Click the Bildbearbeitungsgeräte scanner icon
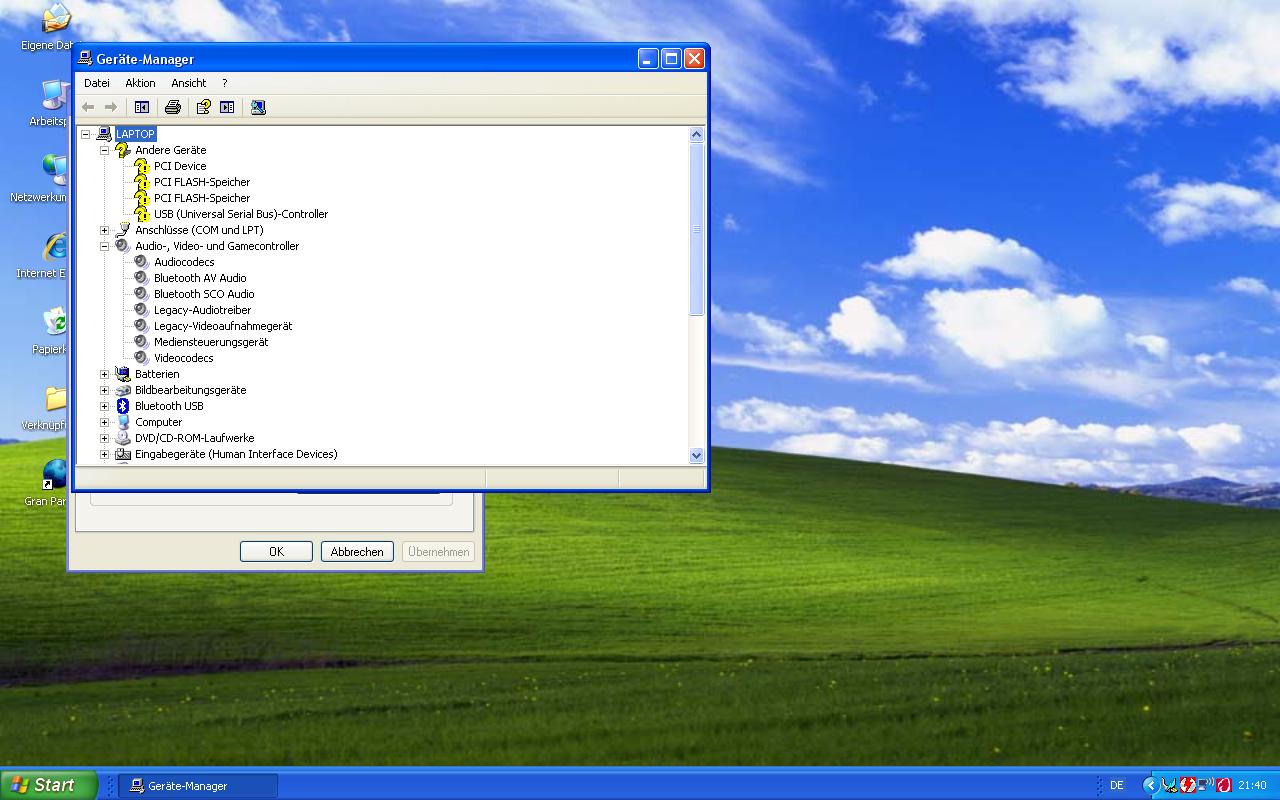This screenshot has width=1280, height=800. click(x=122, y=390)
